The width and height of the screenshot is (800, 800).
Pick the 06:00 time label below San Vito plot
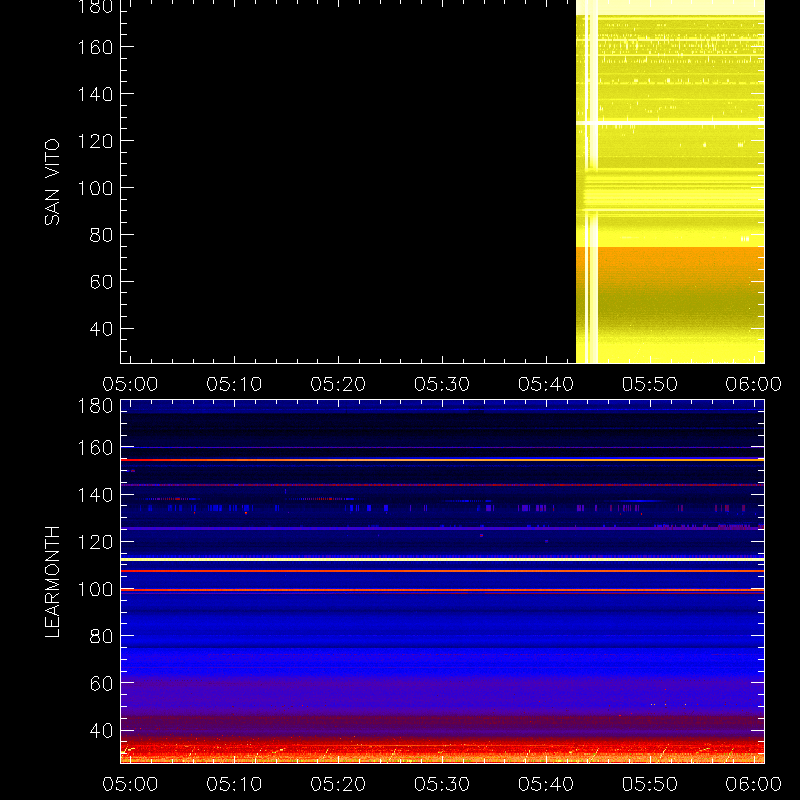coord(754,384)
